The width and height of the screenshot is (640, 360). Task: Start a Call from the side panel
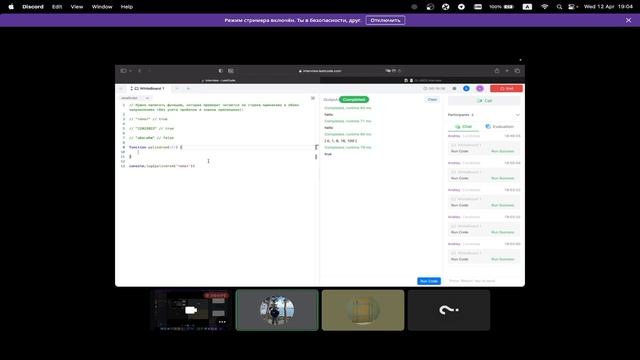484,101
